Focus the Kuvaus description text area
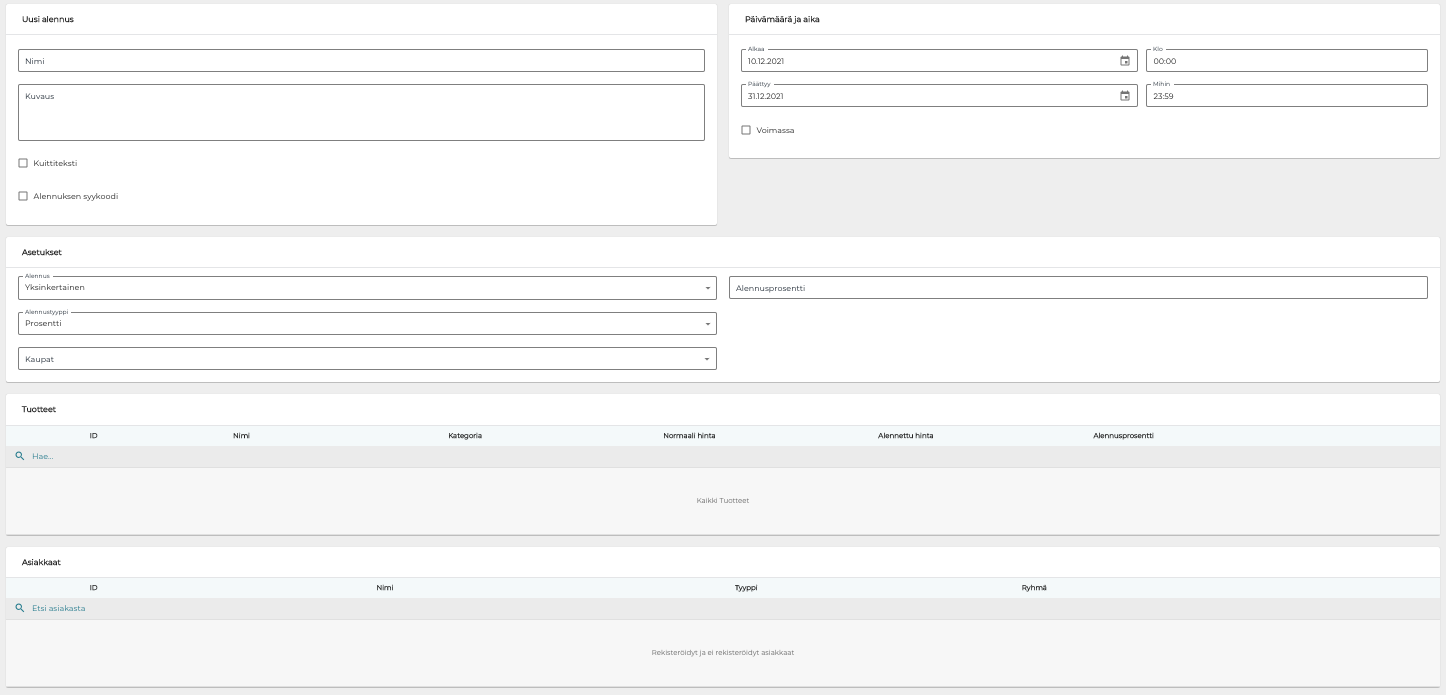This screenshot has width=1446, height=695. (x=361, y=112)
